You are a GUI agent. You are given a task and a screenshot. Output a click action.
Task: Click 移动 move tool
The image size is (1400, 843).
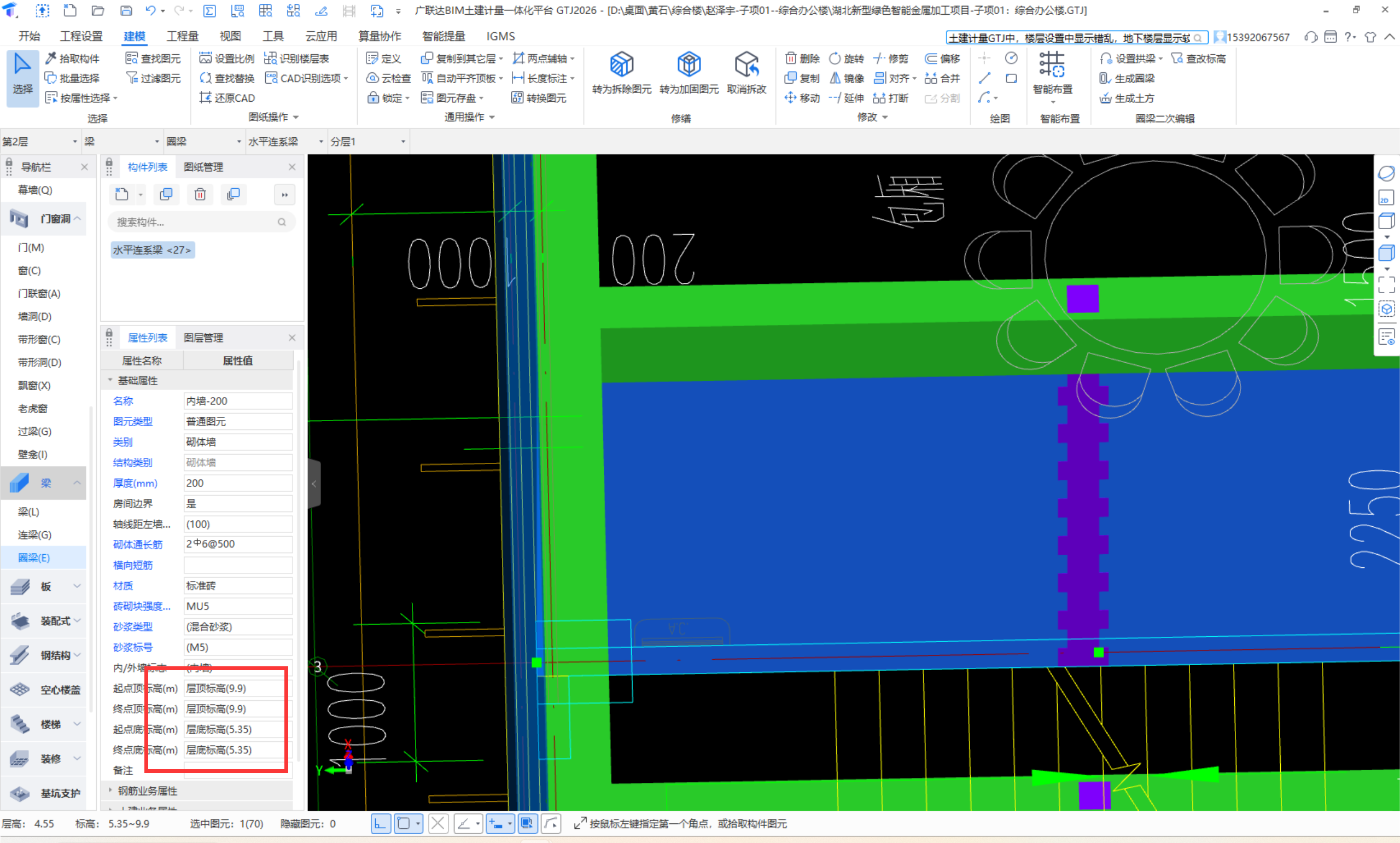[802, 98]
